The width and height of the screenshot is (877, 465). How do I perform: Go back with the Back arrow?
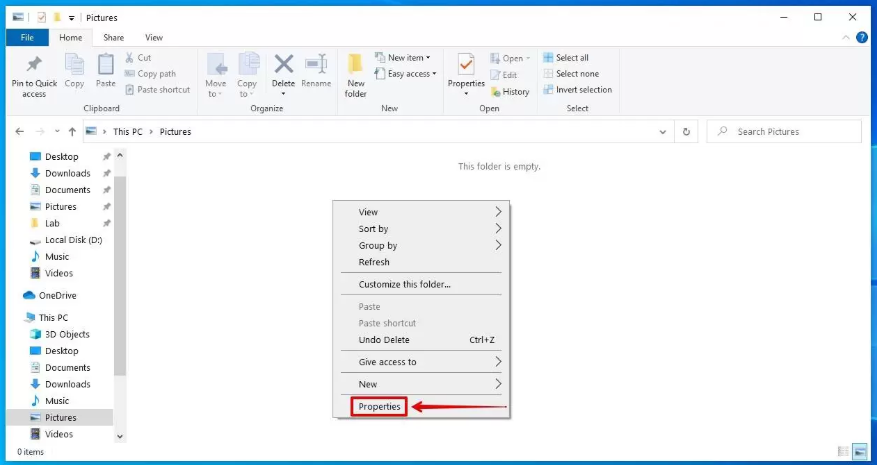(x=20, y=131)
